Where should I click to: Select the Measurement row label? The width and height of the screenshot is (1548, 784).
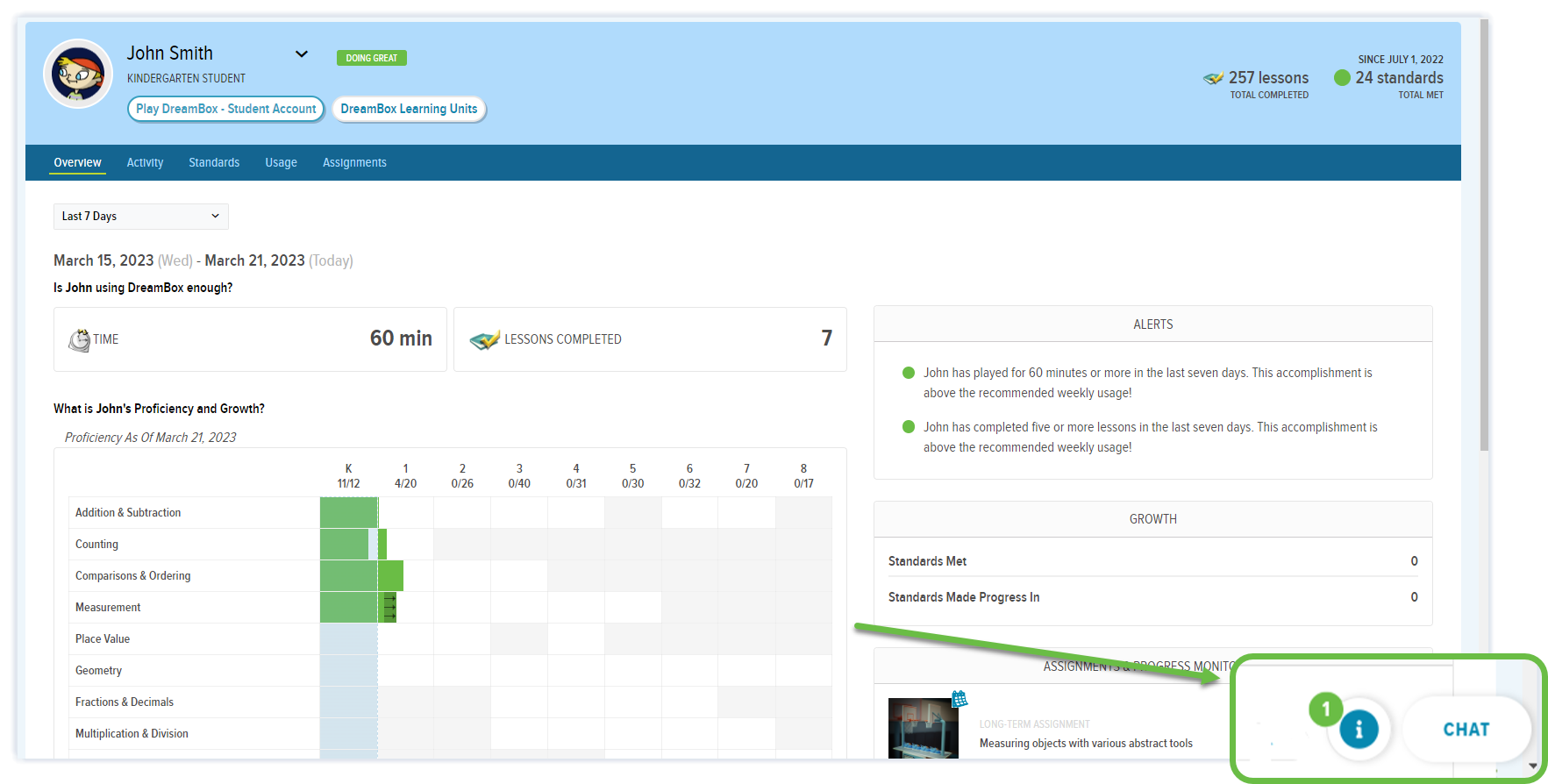[108, 608]
